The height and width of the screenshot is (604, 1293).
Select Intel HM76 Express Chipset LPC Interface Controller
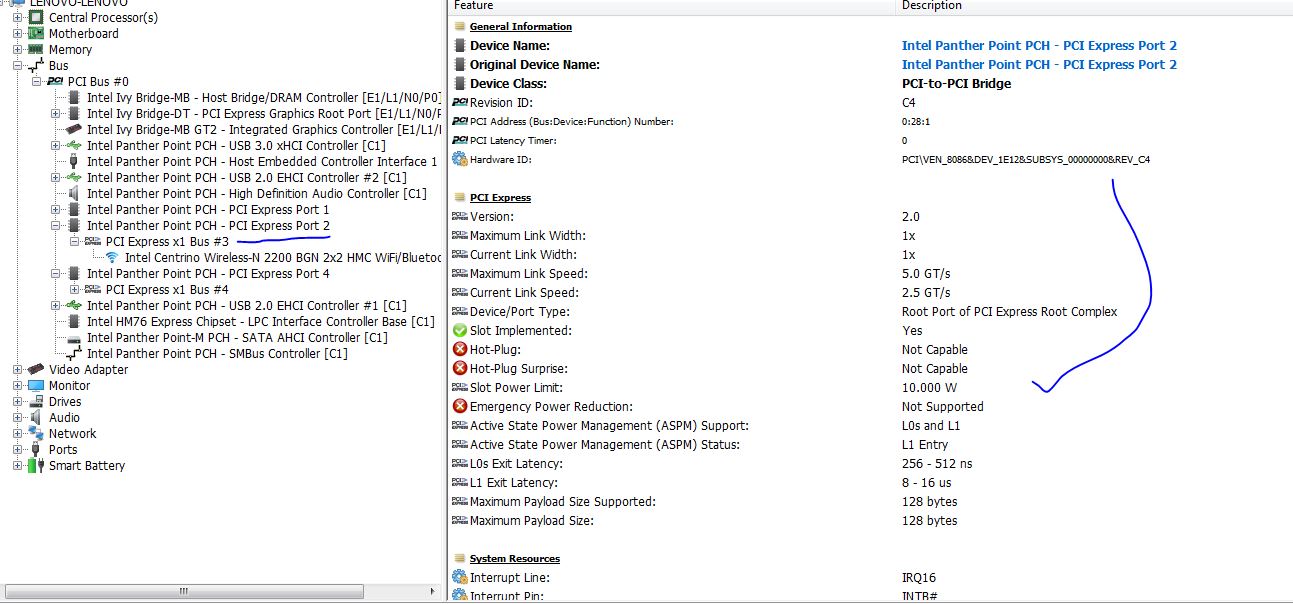(x=261, y=321)
